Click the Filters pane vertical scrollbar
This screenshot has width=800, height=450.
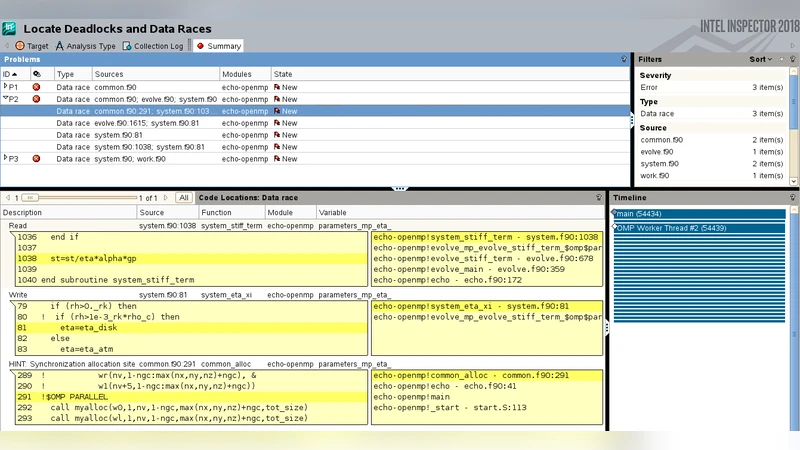click(x=793, y=102)
